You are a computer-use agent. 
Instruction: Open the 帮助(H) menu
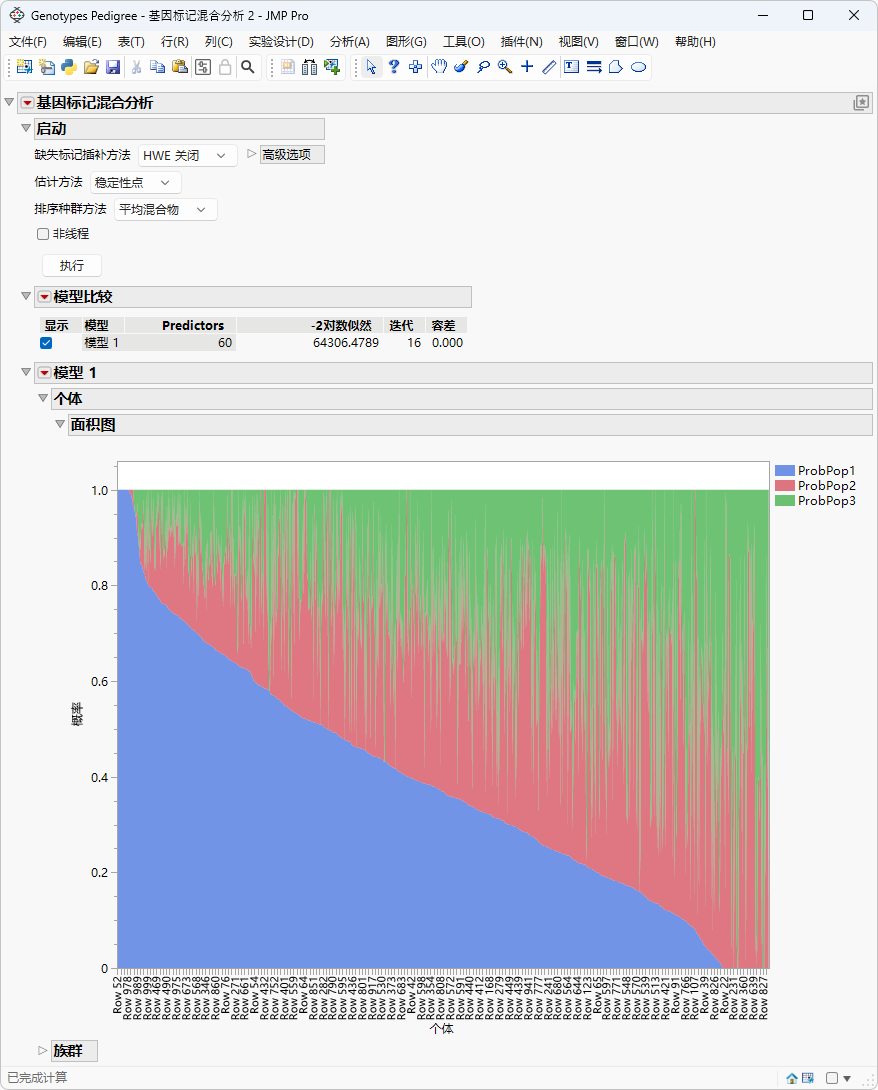(695, 42)
